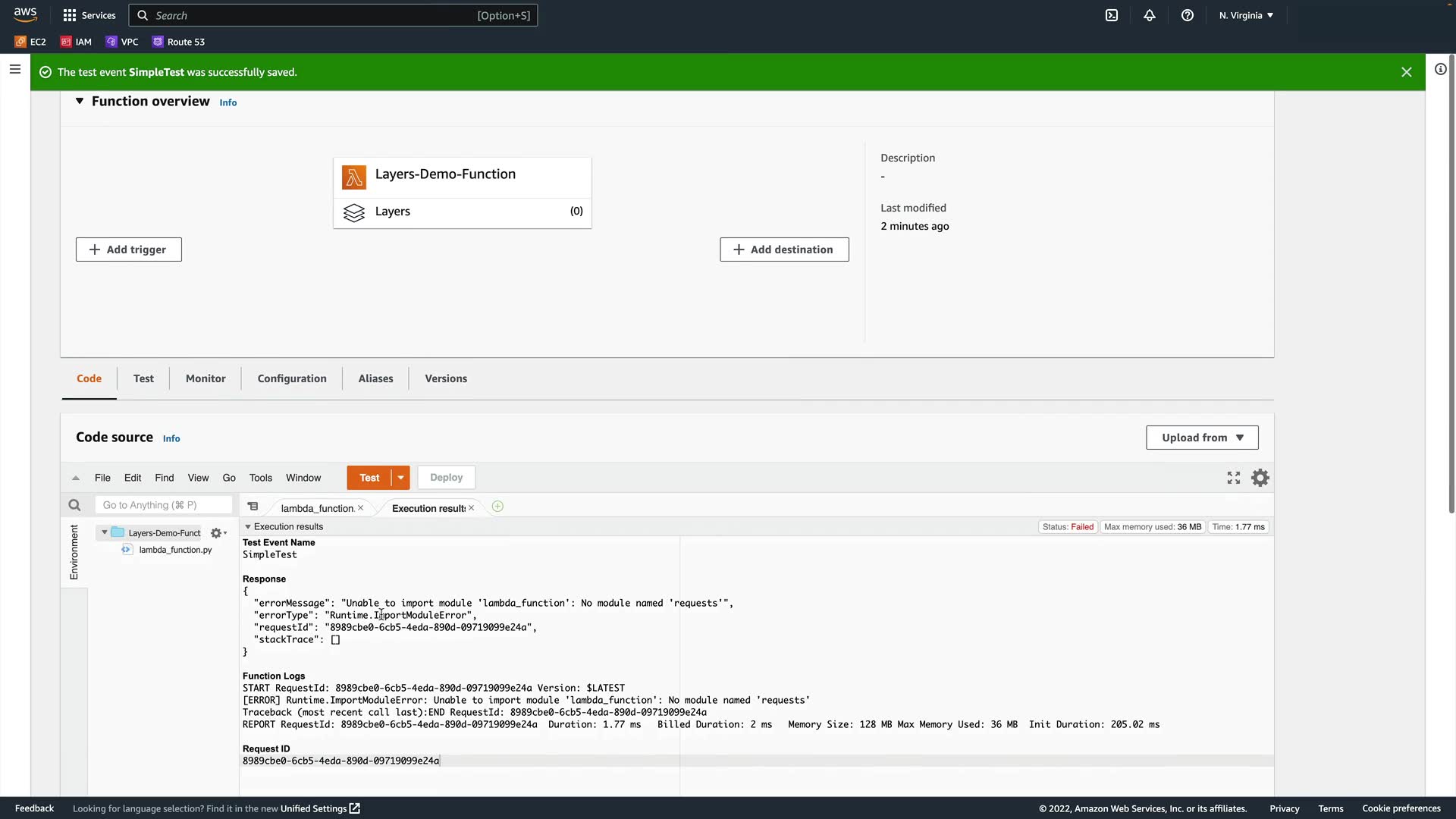Image resolution: width=1456 pixels, height=819 pixels.
Task: Expand the Upload from dropdown
Action: (x=1202, y=438)
